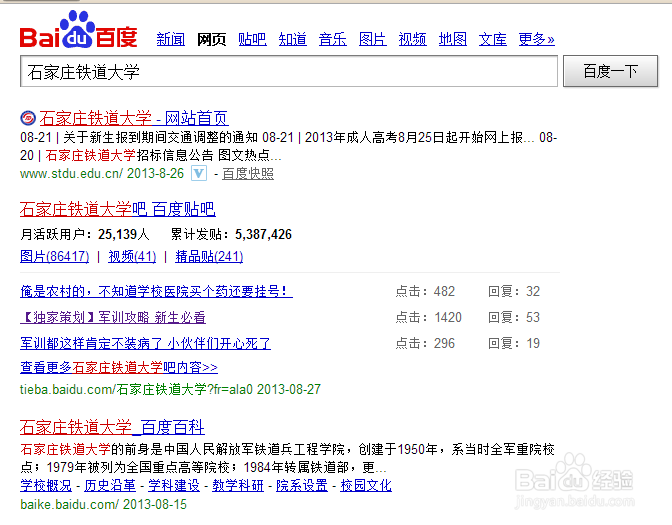Go to 音乐 tab
The image size is (672, 525).
[x=333, y=39]
